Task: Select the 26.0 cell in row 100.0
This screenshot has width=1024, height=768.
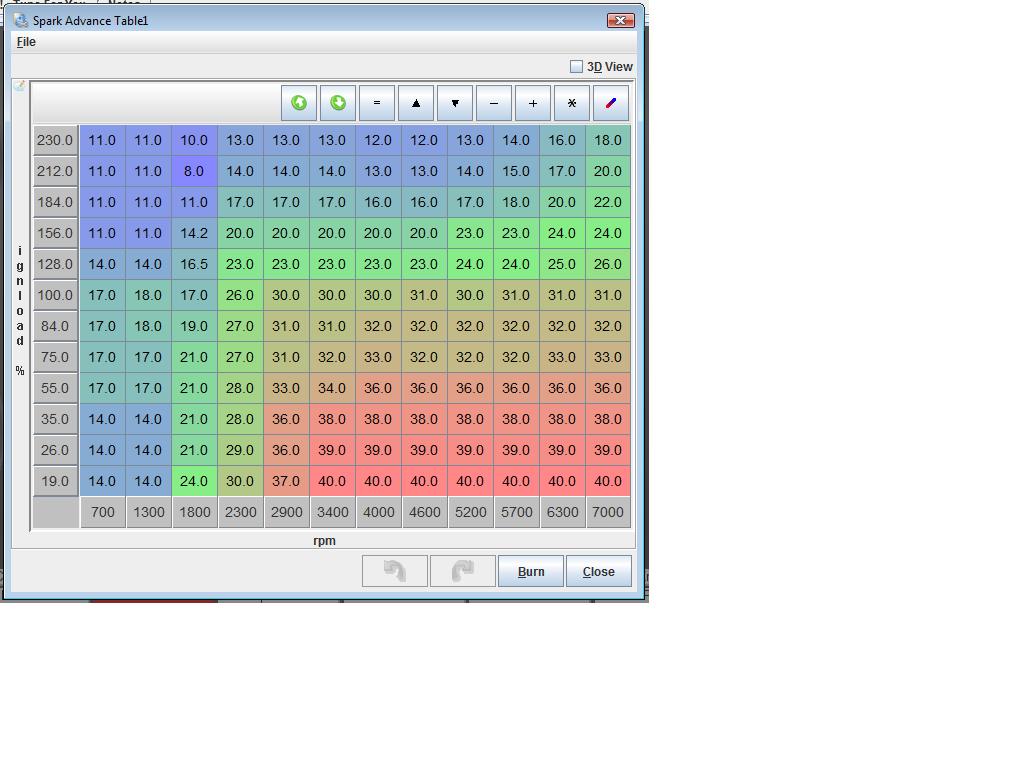Action: [x=240, y=295]
